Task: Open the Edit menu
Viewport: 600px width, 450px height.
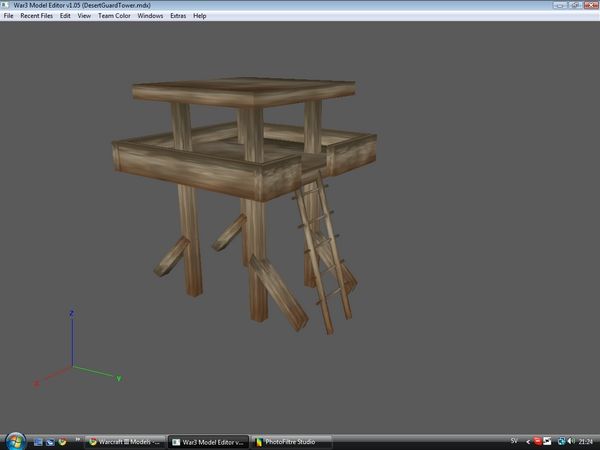Action: pyautogui.click(x=65, y=16)
